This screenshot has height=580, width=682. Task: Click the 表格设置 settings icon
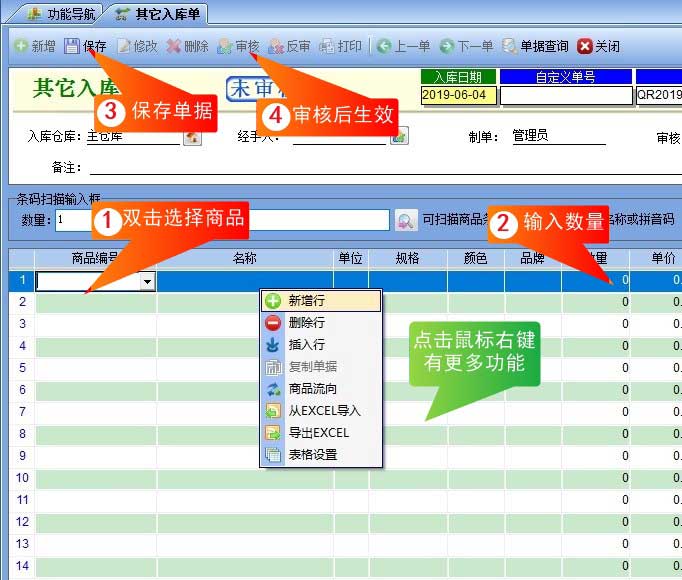pyautogui.click(x=273, y=455)
